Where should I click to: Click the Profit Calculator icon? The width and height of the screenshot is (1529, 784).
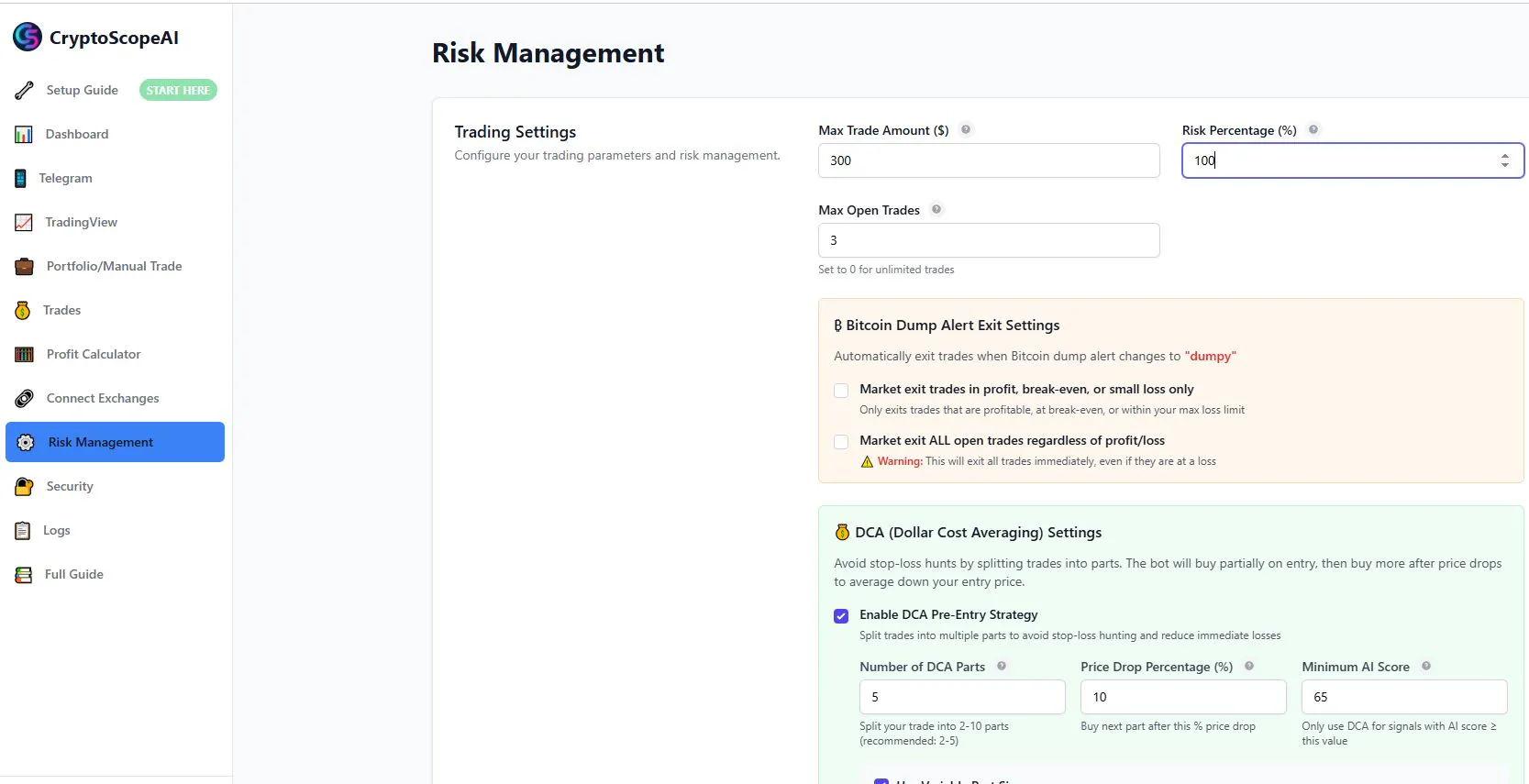(25, 354)
